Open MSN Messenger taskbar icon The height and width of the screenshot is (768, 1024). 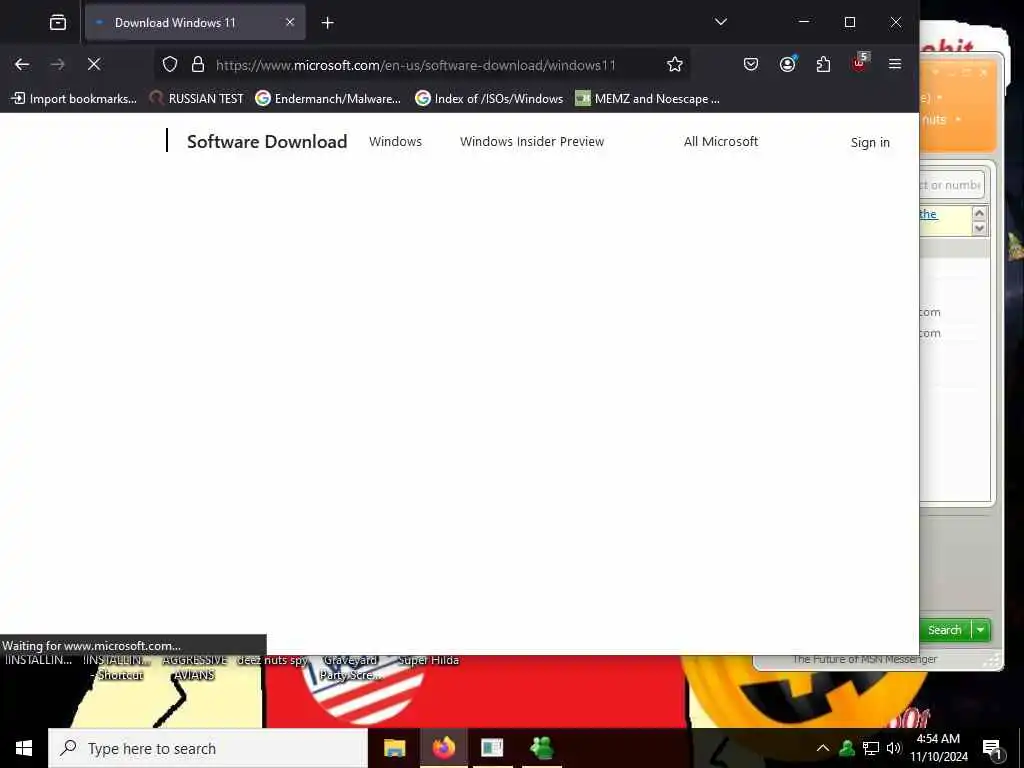coord(542,748)
